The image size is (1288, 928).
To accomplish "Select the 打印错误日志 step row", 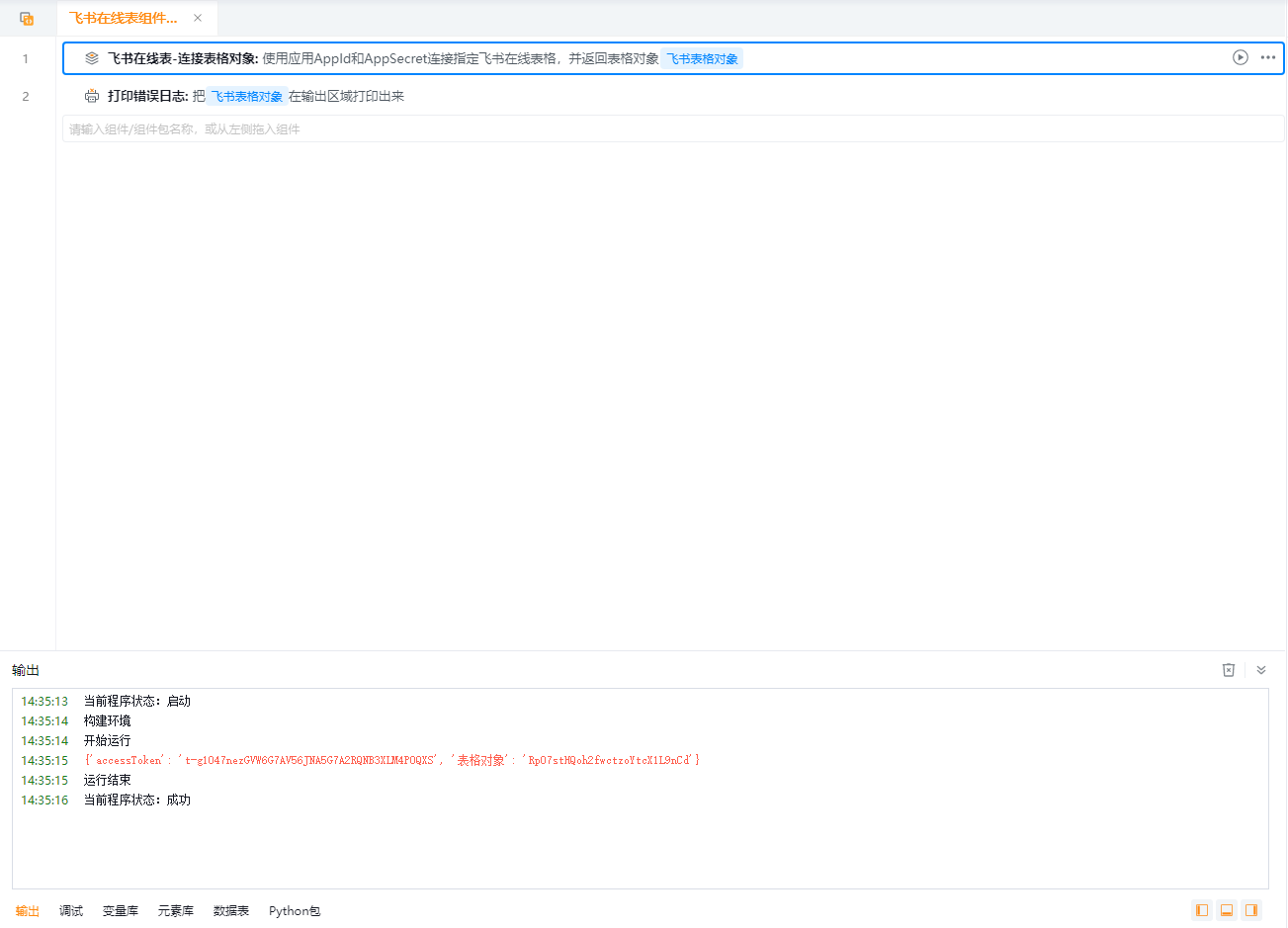I will click(x=673, y=96).
